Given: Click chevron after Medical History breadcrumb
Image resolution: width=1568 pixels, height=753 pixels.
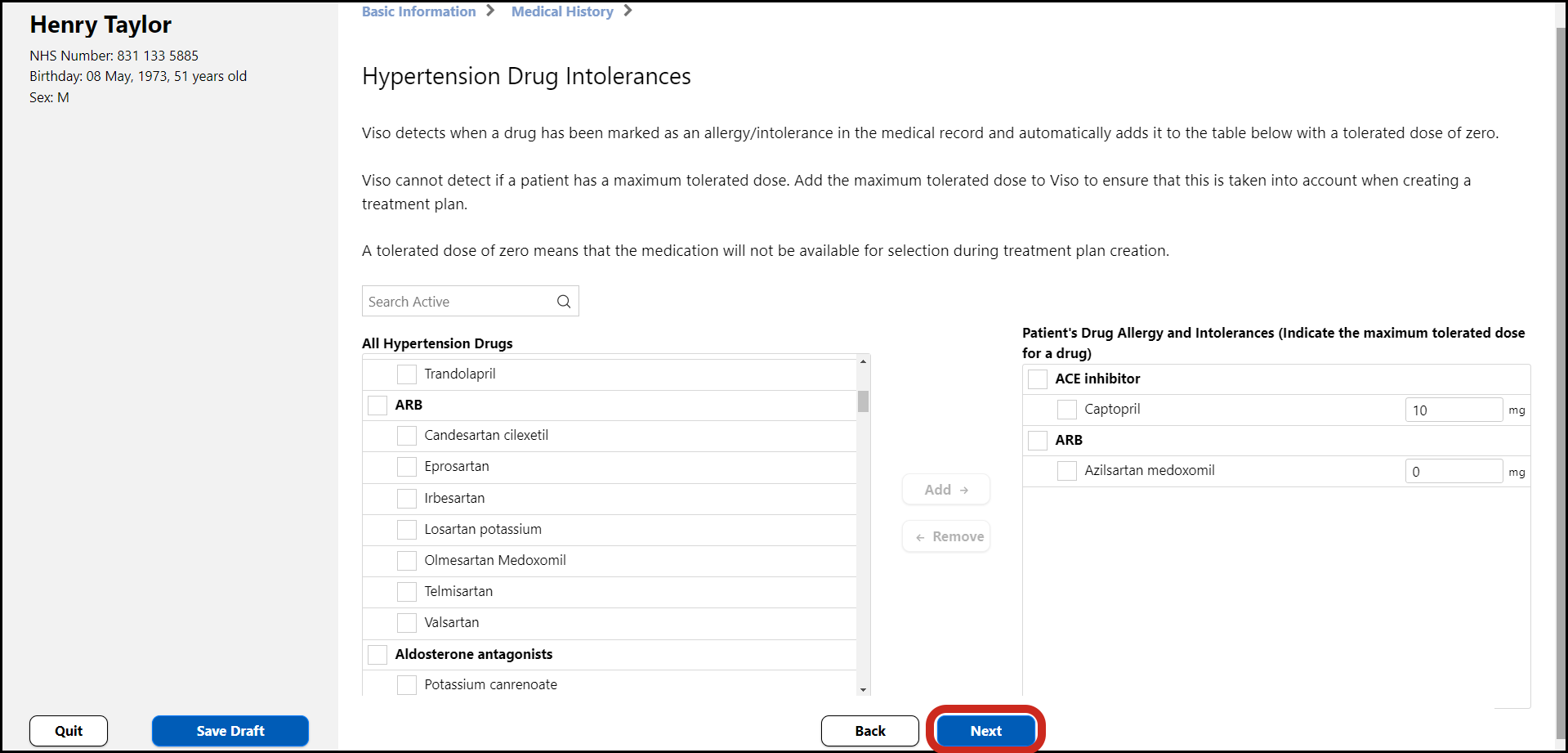Looking at the screenshot, I should coord(628,11).
